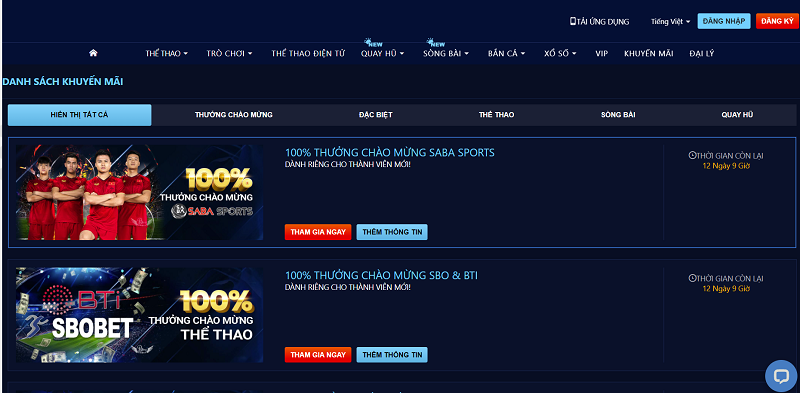Click the NEW badge above Quay Hũ
The height and width of the screenshot is (393, 800).
(373, 43)
